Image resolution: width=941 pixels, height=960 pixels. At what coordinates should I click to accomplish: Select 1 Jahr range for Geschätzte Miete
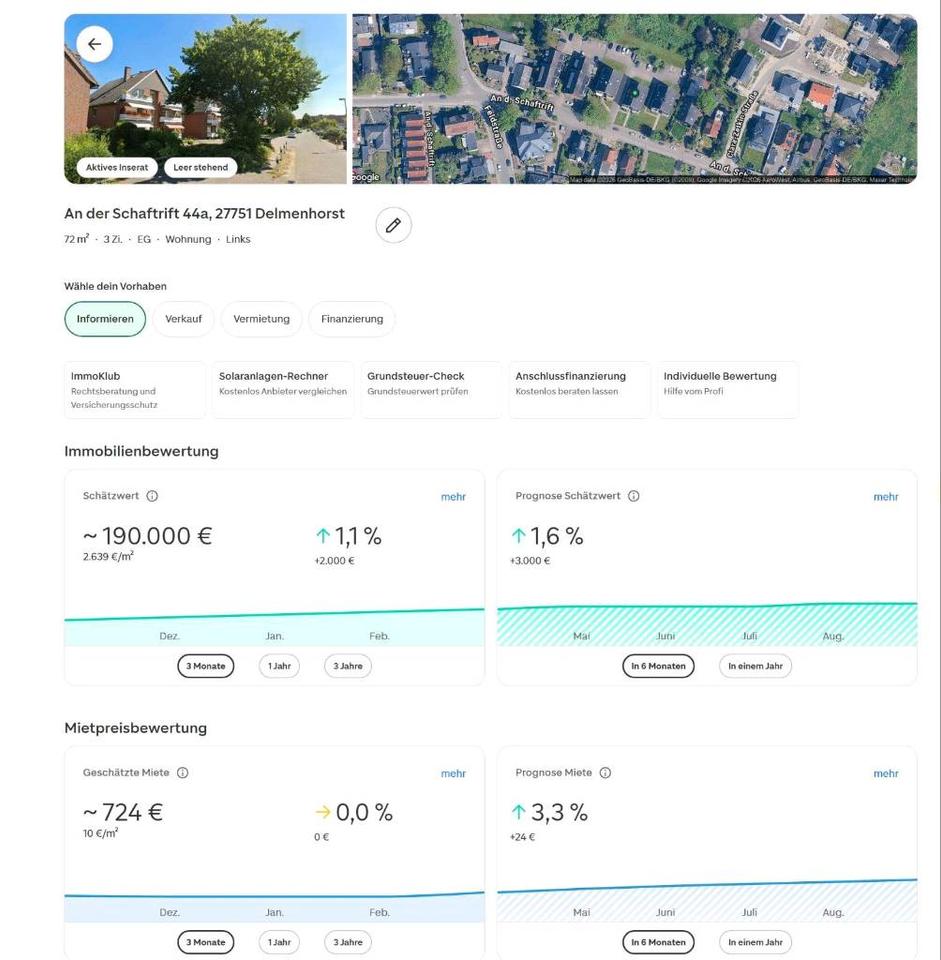(279, 942)
